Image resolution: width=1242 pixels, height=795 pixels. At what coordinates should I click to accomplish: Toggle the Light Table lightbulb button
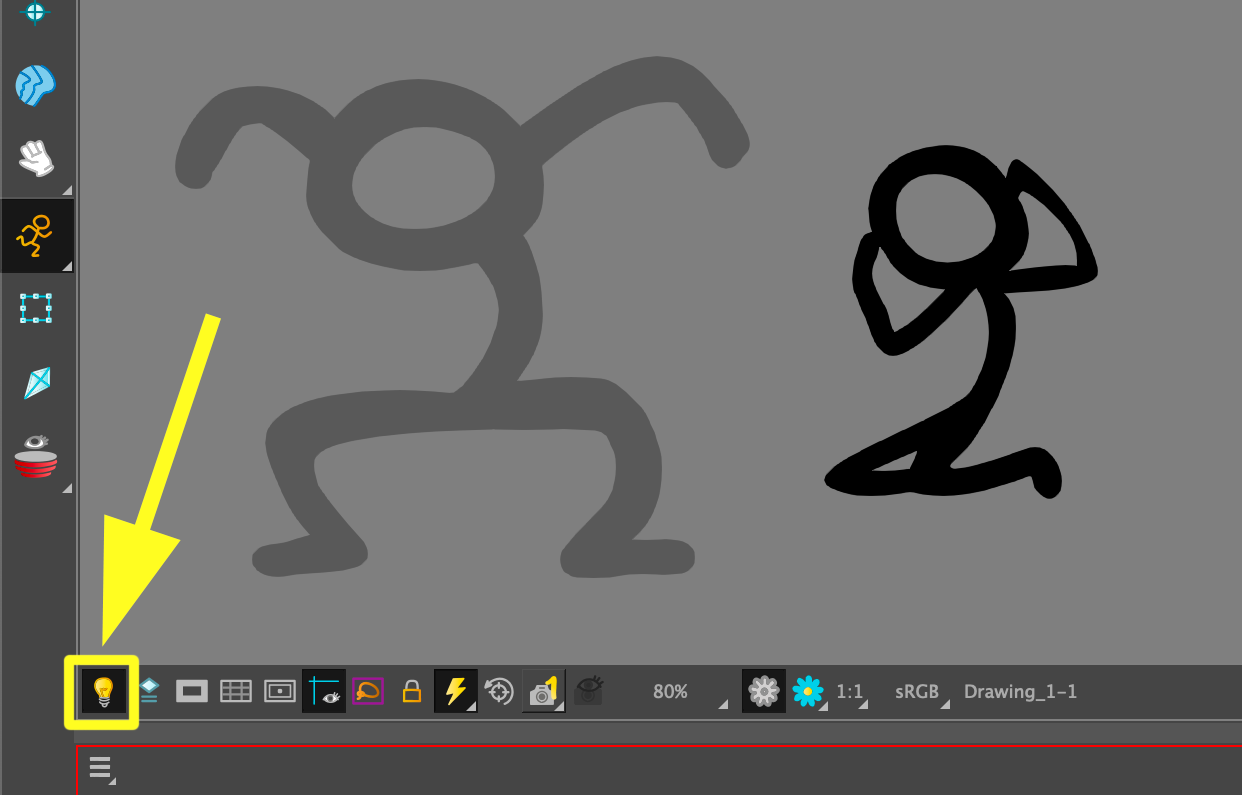point(103,691)
